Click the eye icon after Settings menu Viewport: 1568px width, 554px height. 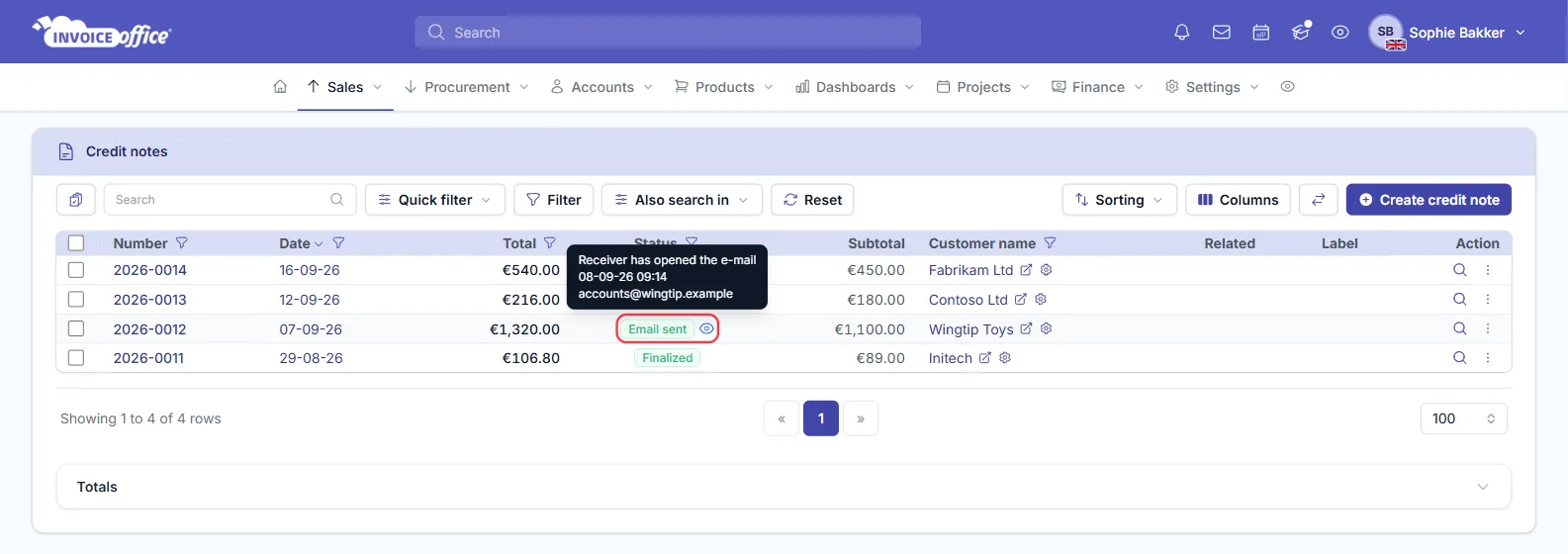pos(1287,87)
